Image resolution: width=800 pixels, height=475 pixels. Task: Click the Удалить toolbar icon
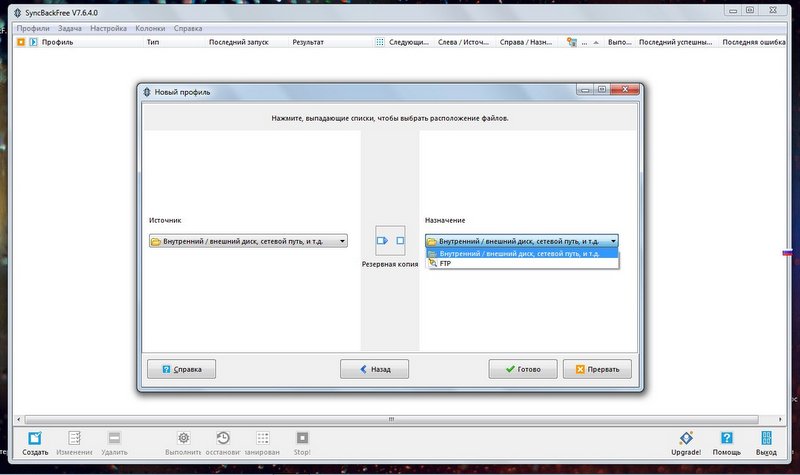(x=114, y=438)
